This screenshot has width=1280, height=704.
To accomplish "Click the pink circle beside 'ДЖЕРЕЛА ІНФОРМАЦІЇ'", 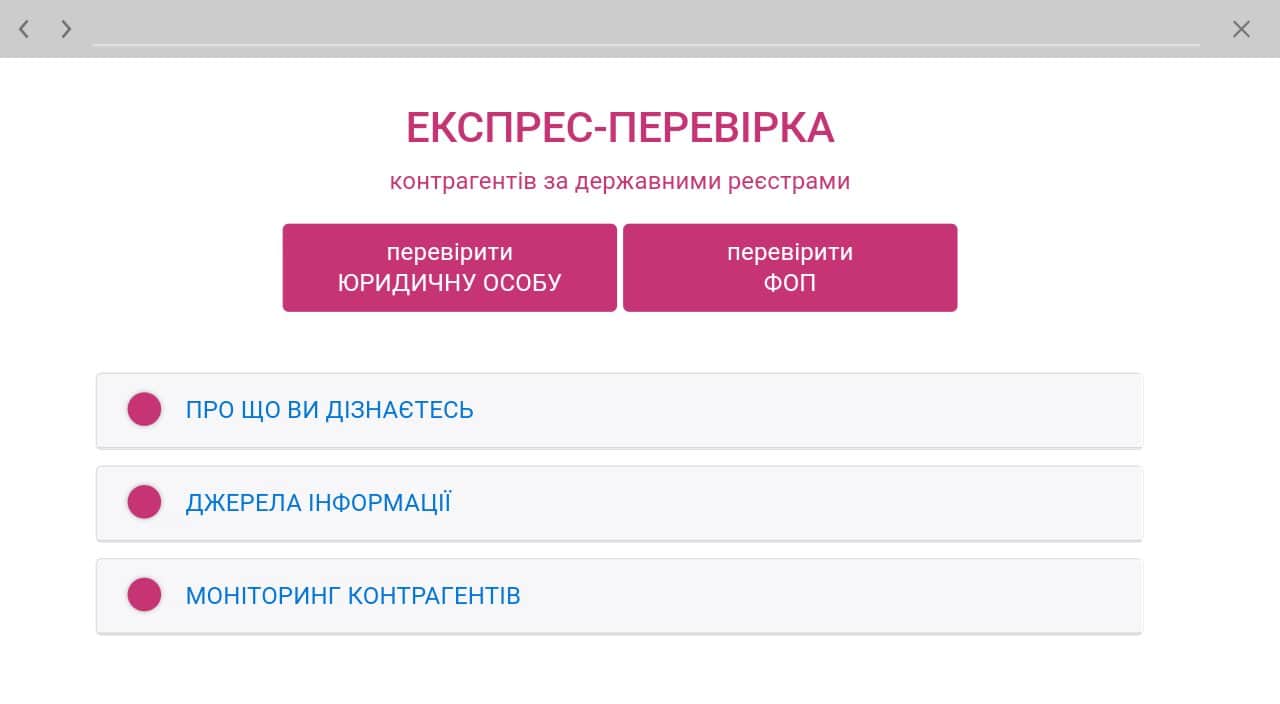I will click(144, 502).
